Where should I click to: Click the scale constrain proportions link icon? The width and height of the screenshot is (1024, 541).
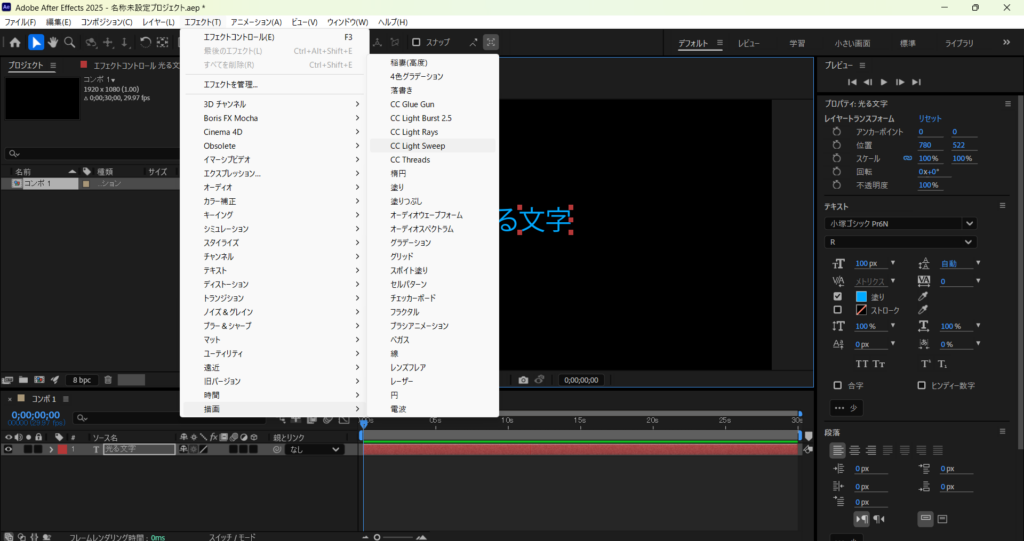(907, 158)
